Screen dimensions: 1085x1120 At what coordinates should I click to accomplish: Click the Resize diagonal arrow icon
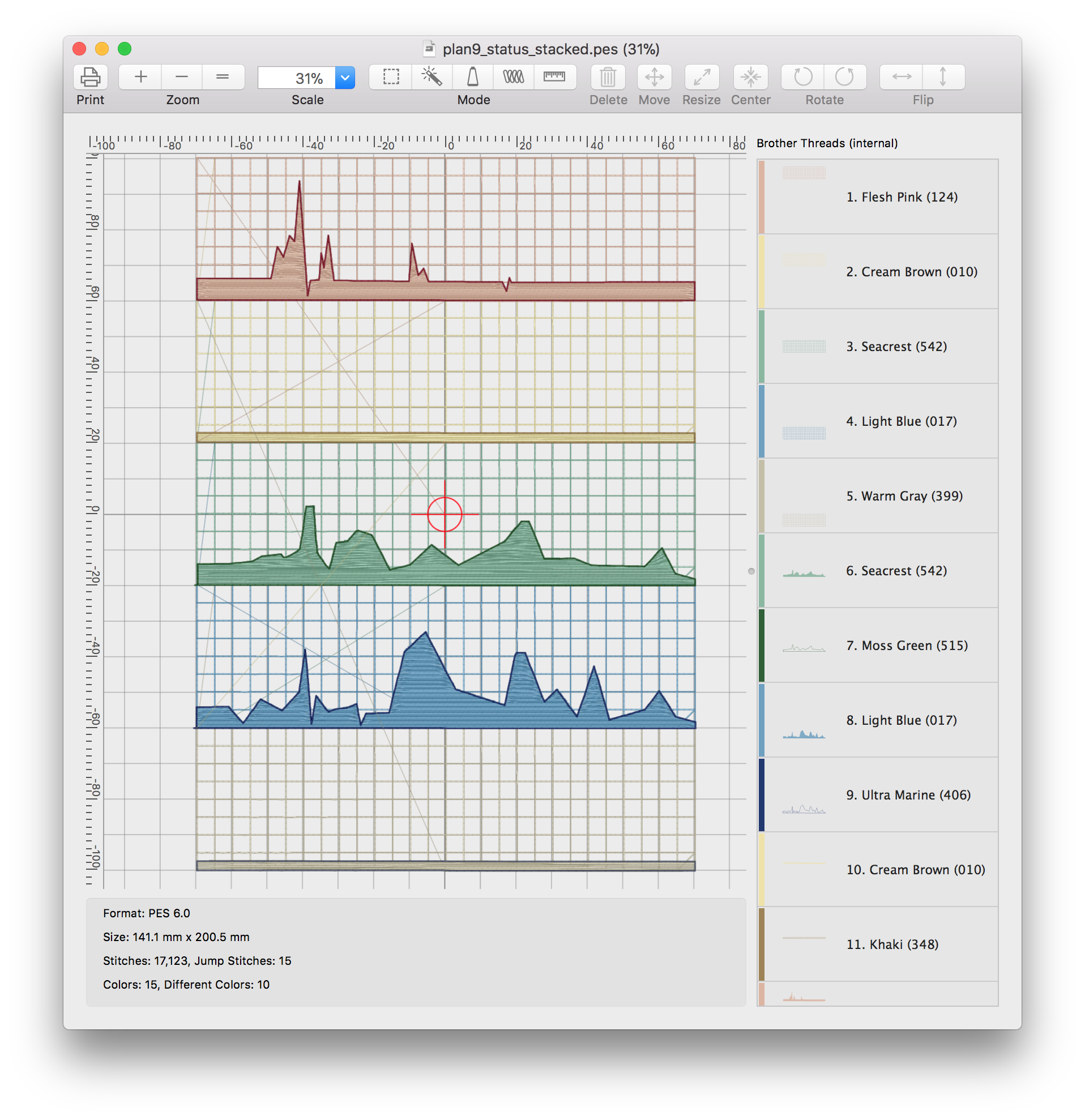pos(702,77)
